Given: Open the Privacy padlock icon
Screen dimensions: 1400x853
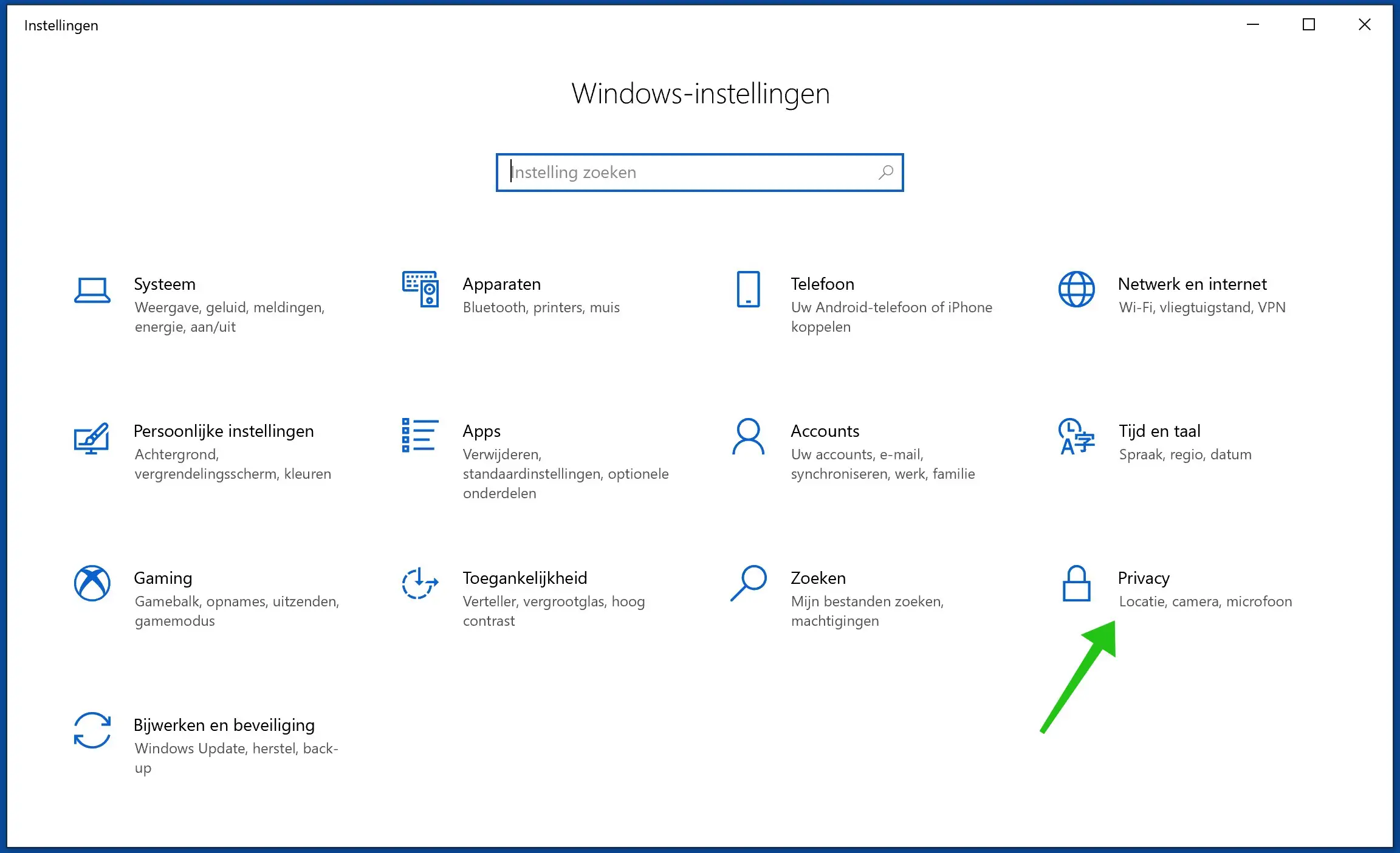Looking at the screenshot, I should (1076, 583).
